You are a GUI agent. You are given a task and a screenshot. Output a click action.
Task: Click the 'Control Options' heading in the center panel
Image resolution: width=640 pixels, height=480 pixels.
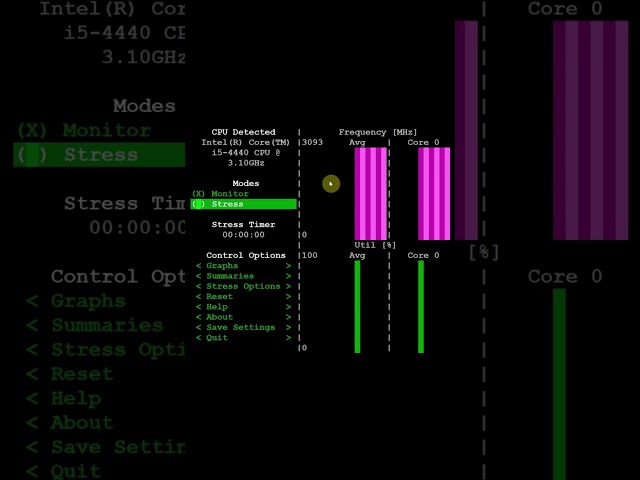click(246, 255)
